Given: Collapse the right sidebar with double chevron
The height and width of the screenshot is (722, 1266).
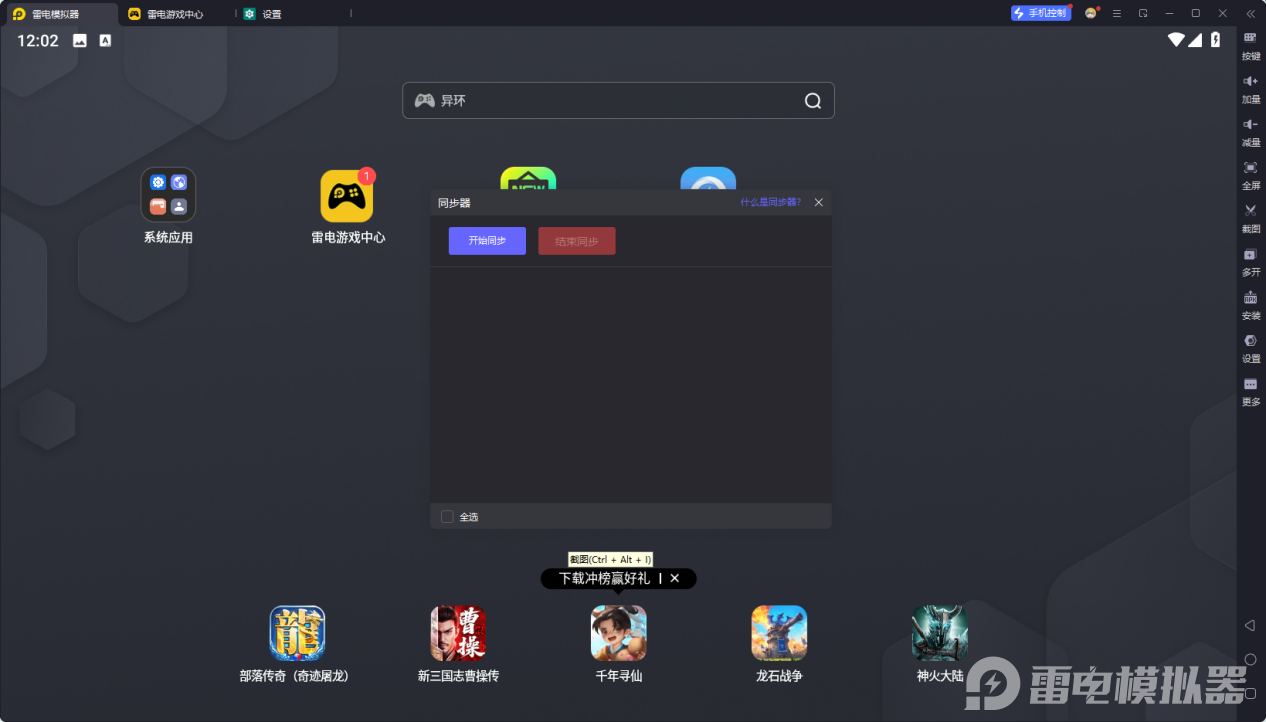Looking at the screenshot, I should [1250, 13].
